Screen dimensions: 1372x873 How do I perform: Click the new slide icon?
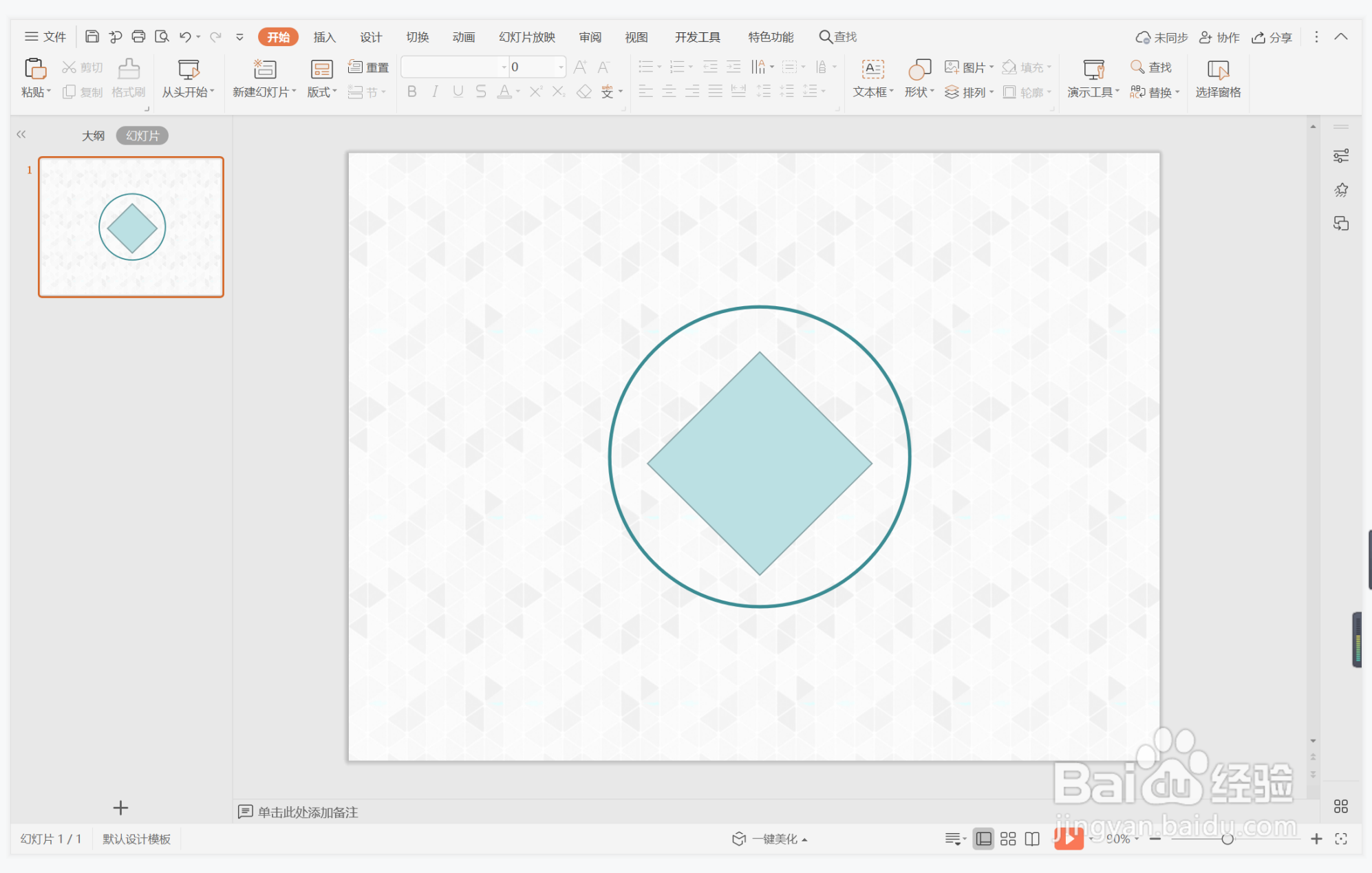pyautogui.click(x=264, y=69)
